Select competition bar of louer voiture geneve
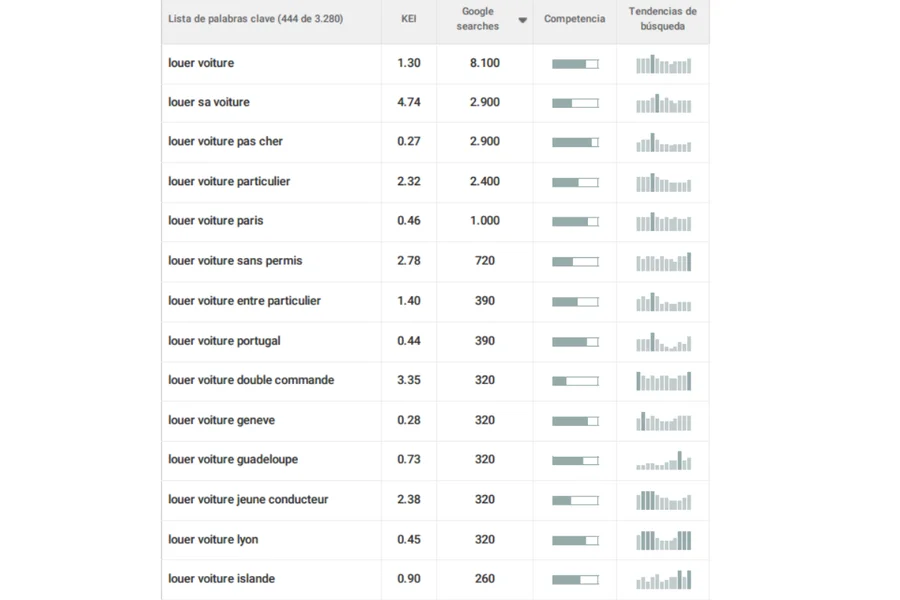This screenshot has height=600, width=900. (x=575, y=421)
